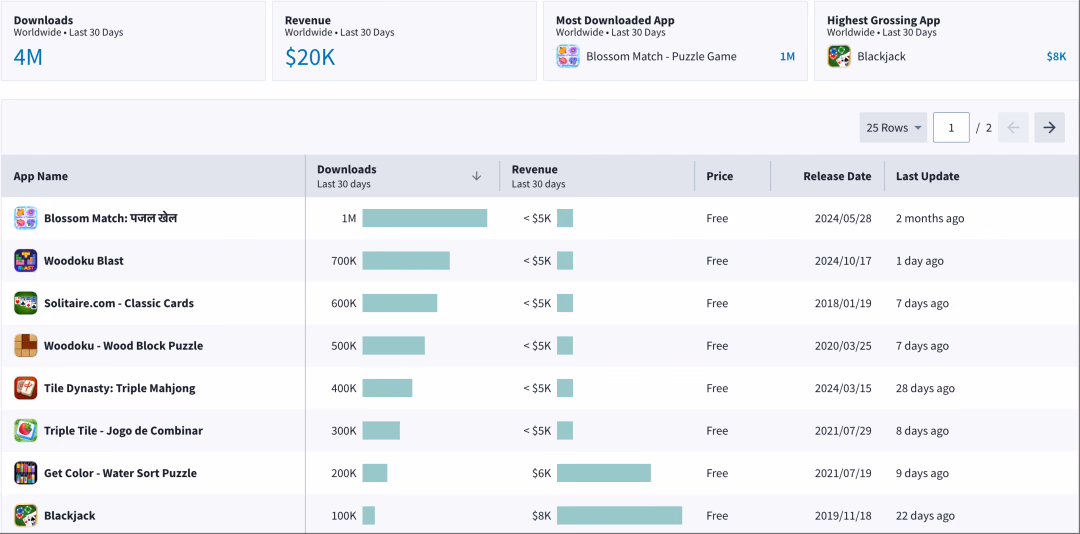The image size is (1080, 534).
Task: Sort by Price column header
Action: click(x=719, y=176)
